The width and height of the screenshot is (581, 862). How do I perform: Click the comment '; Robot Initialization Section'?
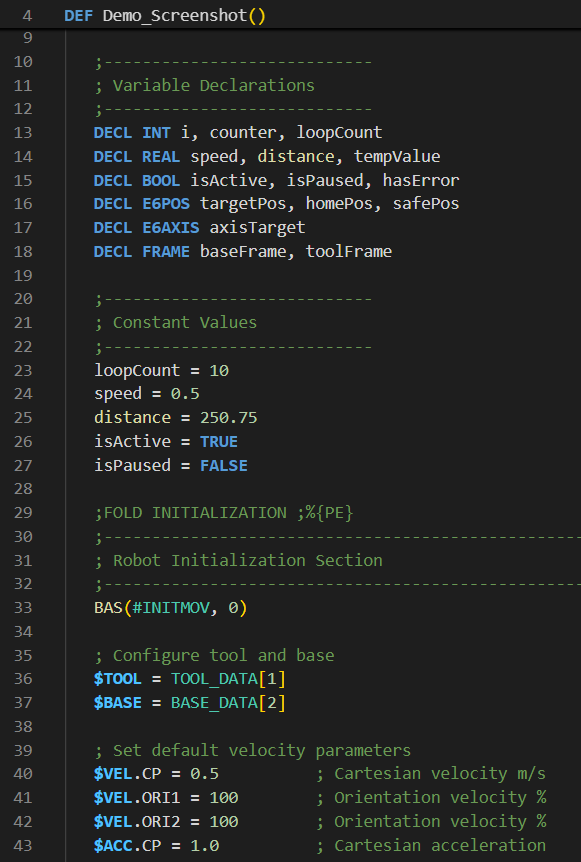(238, 560)
